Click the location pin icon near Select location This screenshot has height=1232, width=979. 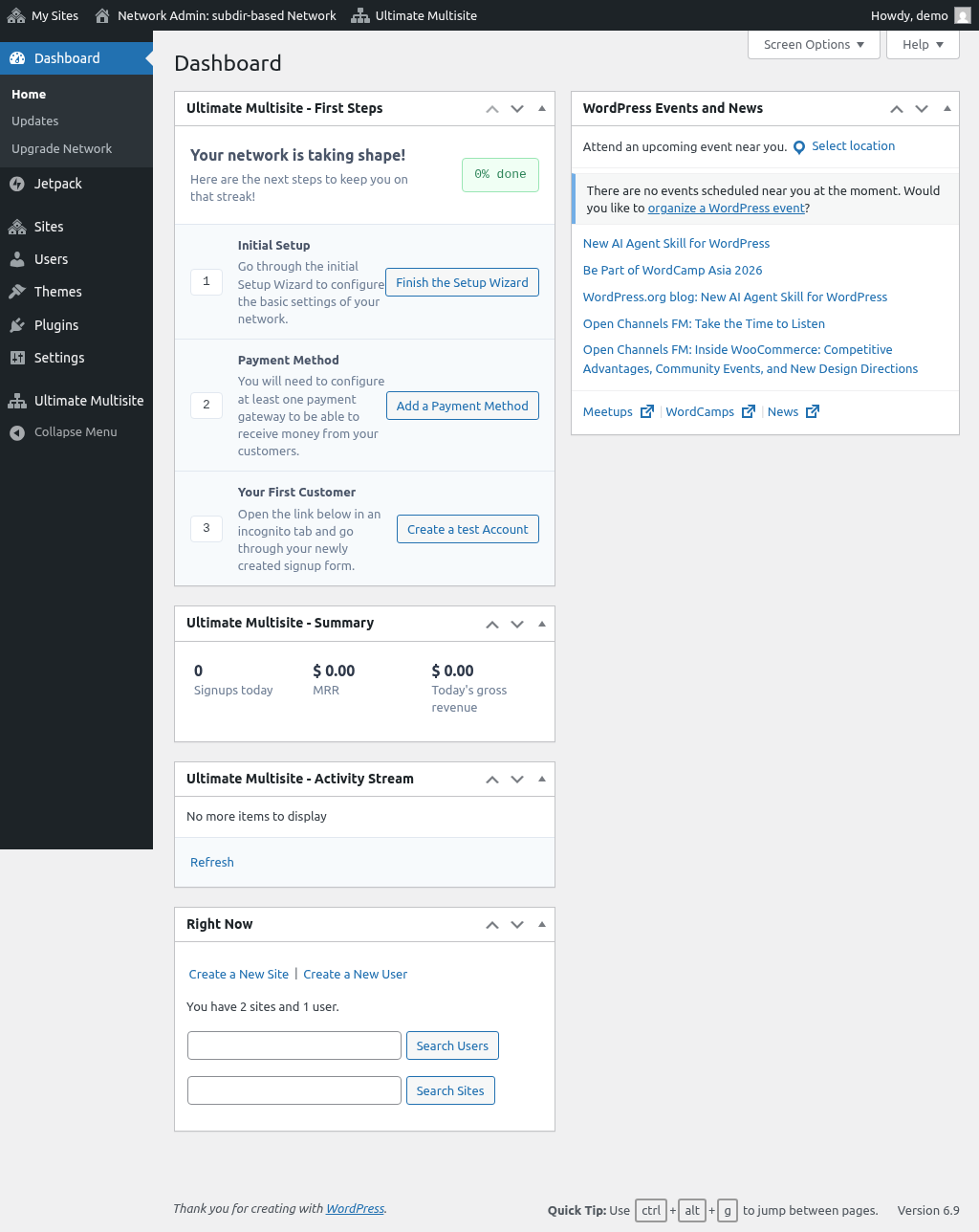799,147
